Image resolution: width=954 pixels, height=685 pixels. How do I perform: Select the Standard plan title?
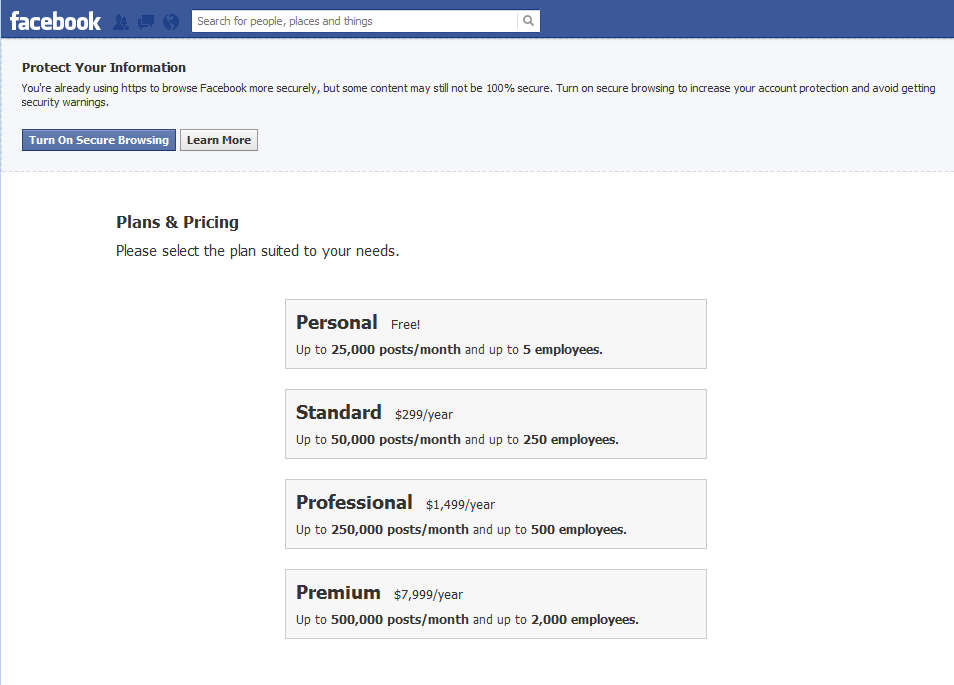coord(338,412)
